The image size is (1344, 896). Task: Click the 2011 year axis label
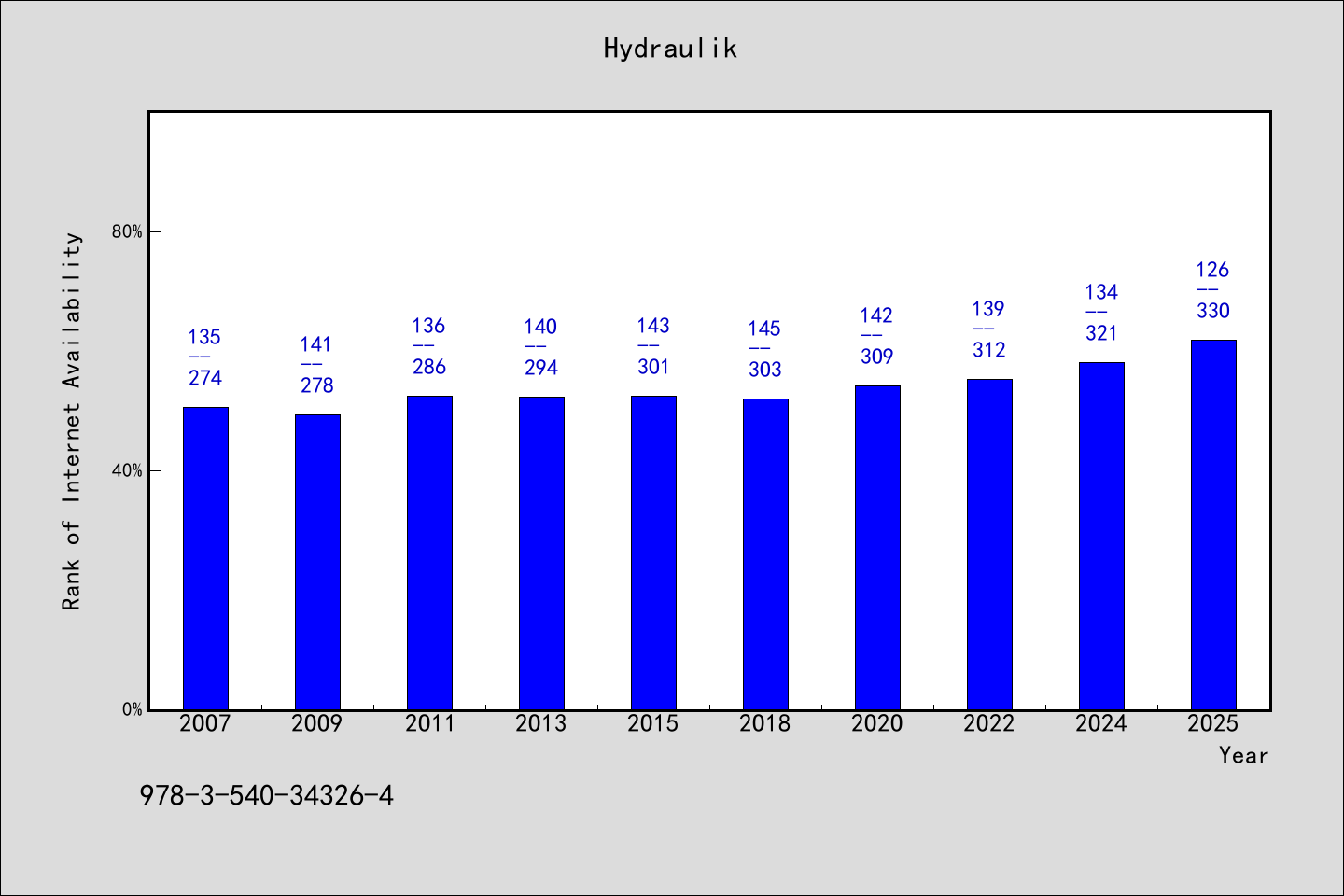tap(429, 723)
